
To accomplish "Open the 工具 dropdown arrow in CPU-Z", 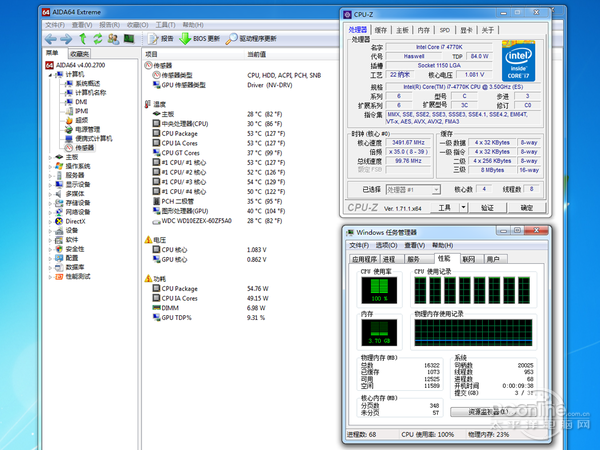I will 461,208.
